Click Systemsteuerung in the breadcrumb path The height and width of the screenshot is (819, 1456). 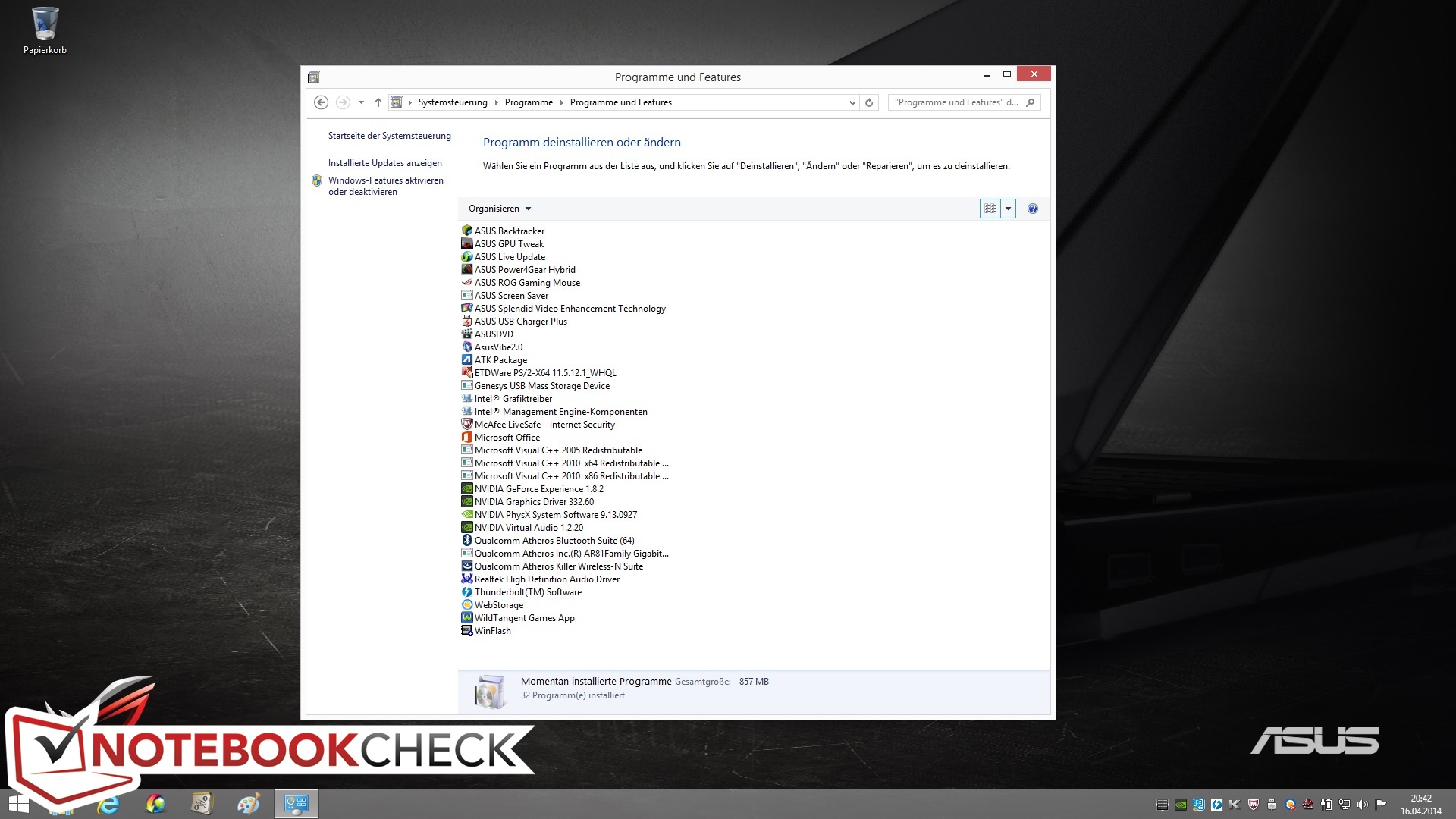click(x=452, y=102)
